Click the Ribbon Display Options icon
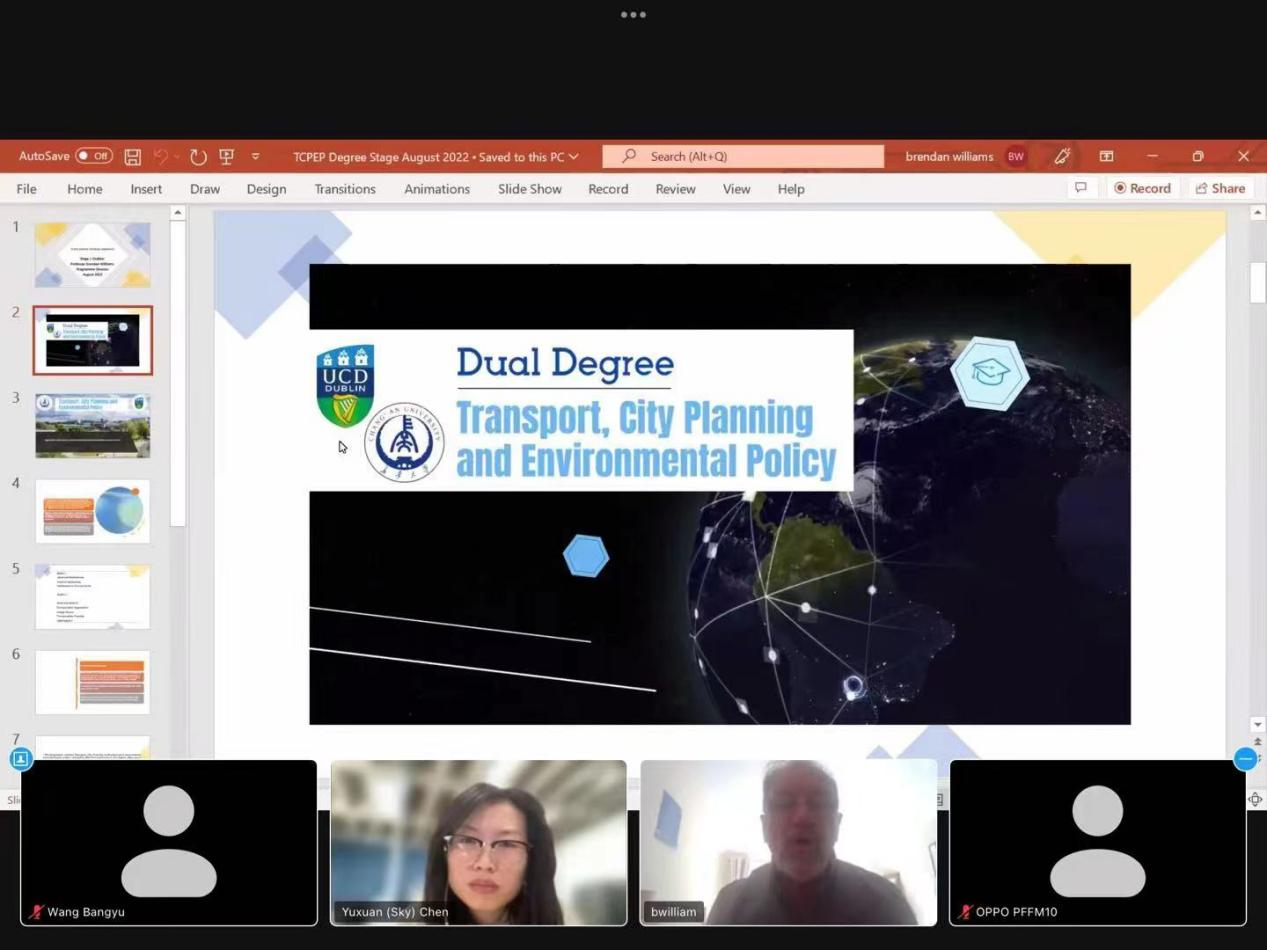1267x950 pixels. click(1106, 156)
